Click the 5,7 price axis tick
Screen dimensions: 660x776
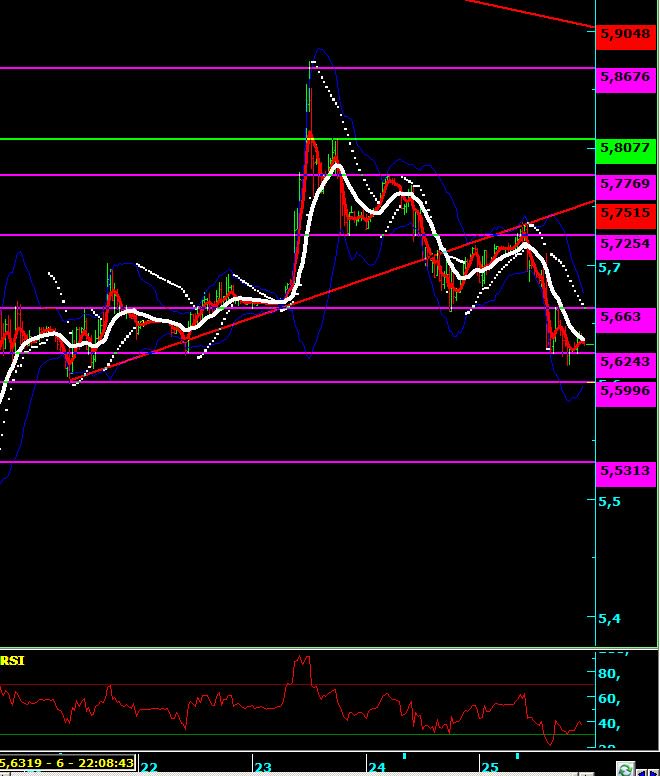tap(609, 268)
